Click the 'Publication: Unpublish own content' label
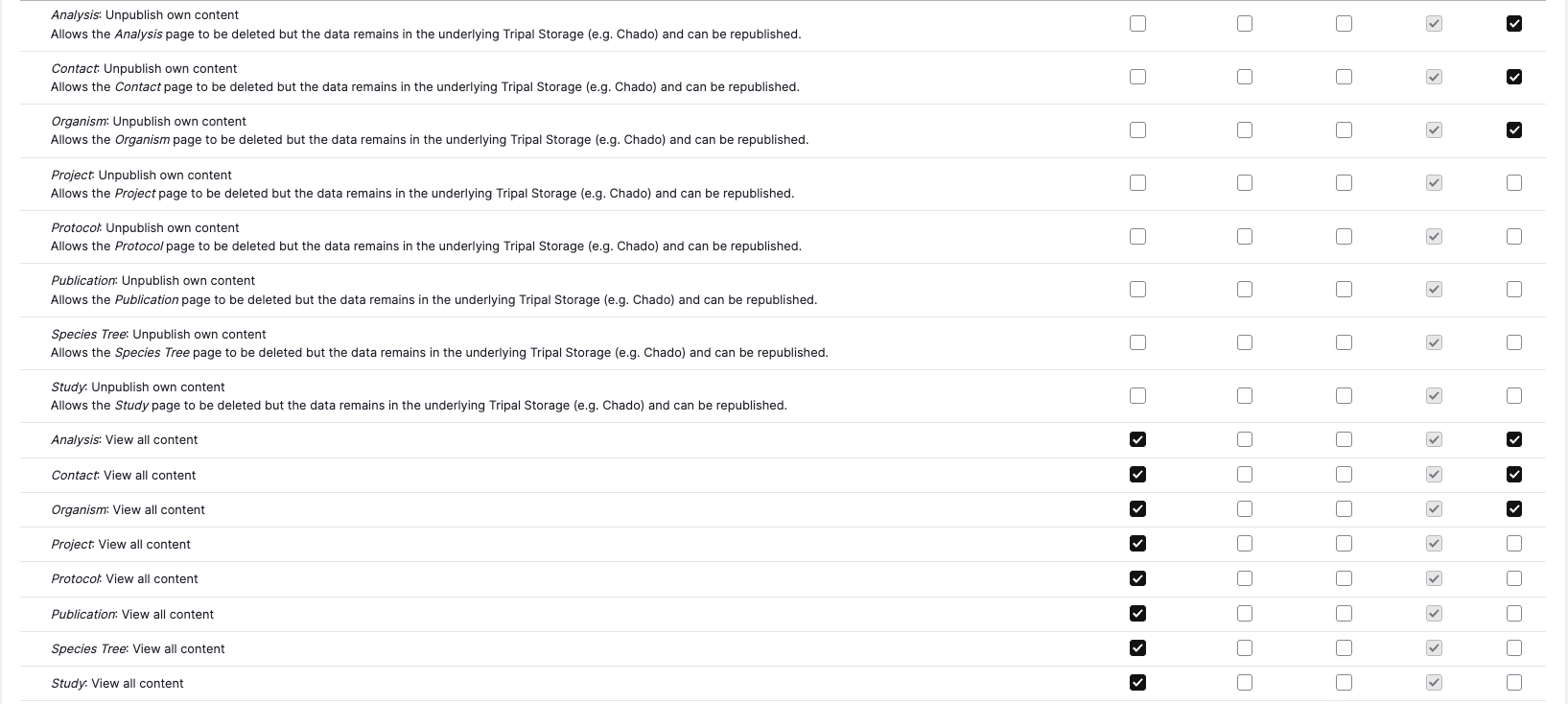This screenshot has height=704, width=1568. (x=152, y=281)
